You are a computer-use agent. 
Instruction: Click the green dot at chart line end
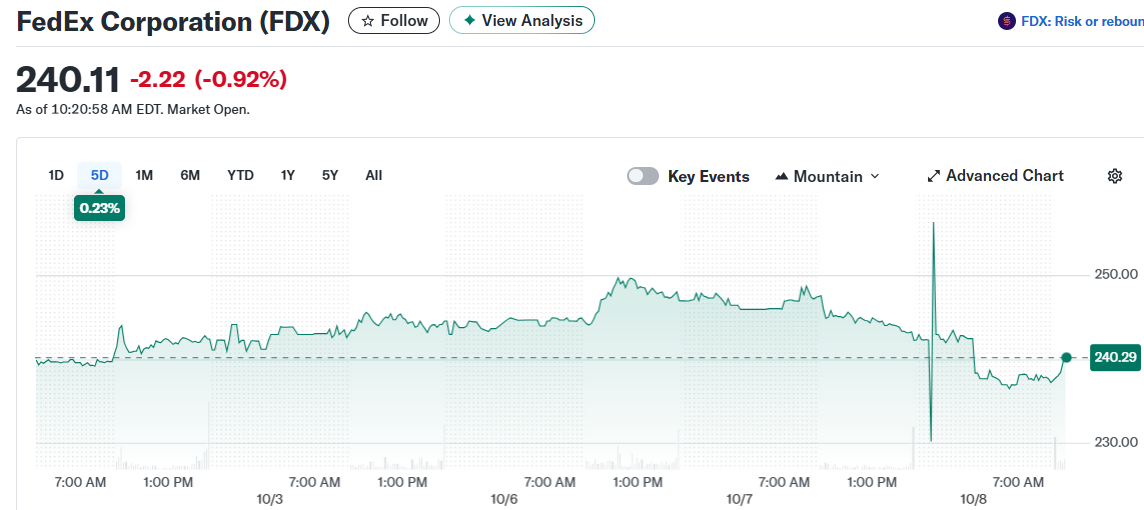pyautogui.click(x=1067, y=357)
